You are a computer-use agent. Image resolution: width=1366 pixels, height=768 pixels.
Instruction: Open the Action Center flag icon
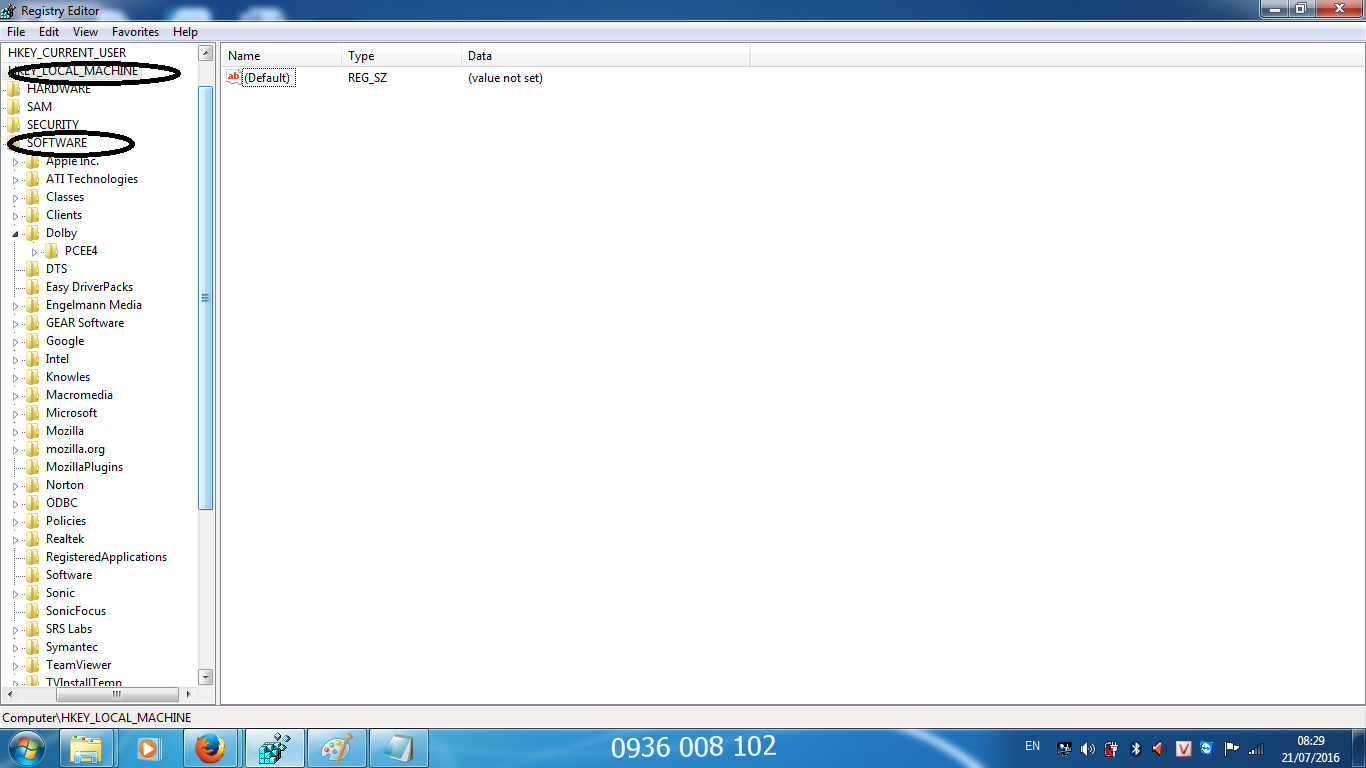pyautogui.click(x=1232, y=748)
